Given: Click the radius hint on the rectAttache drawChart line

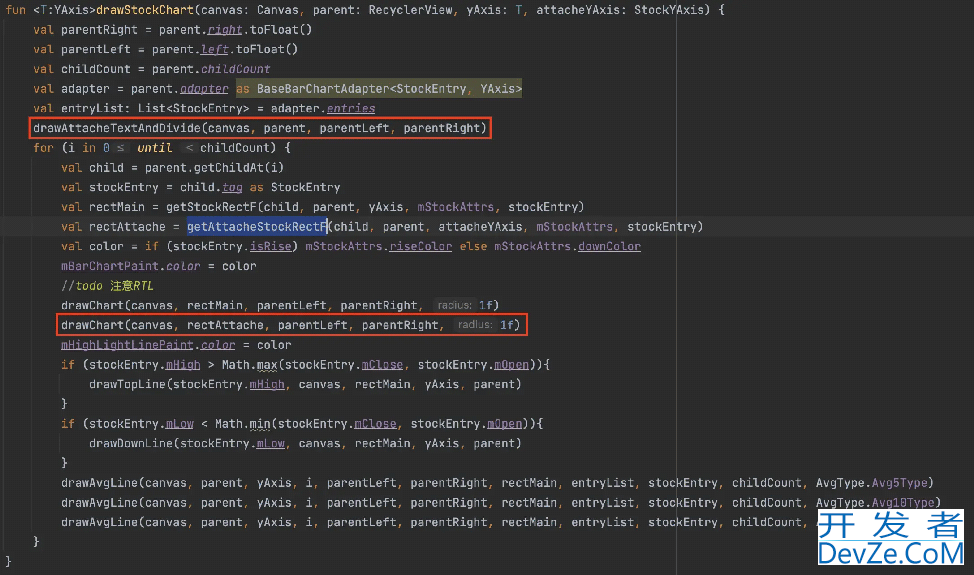Looking at the screenshot, I should [x=475, y=325].
